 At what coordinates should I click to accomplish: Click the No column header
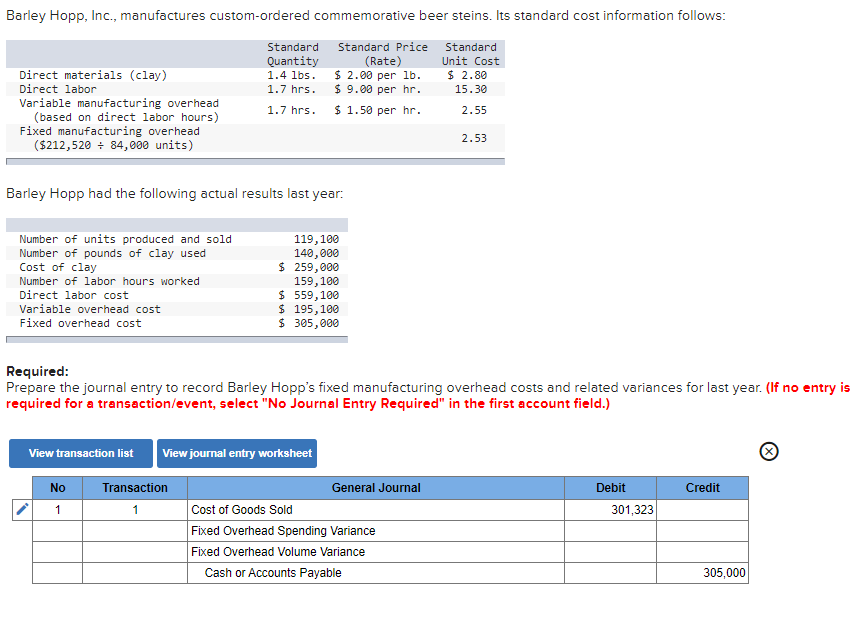click(x=57, y=488)
